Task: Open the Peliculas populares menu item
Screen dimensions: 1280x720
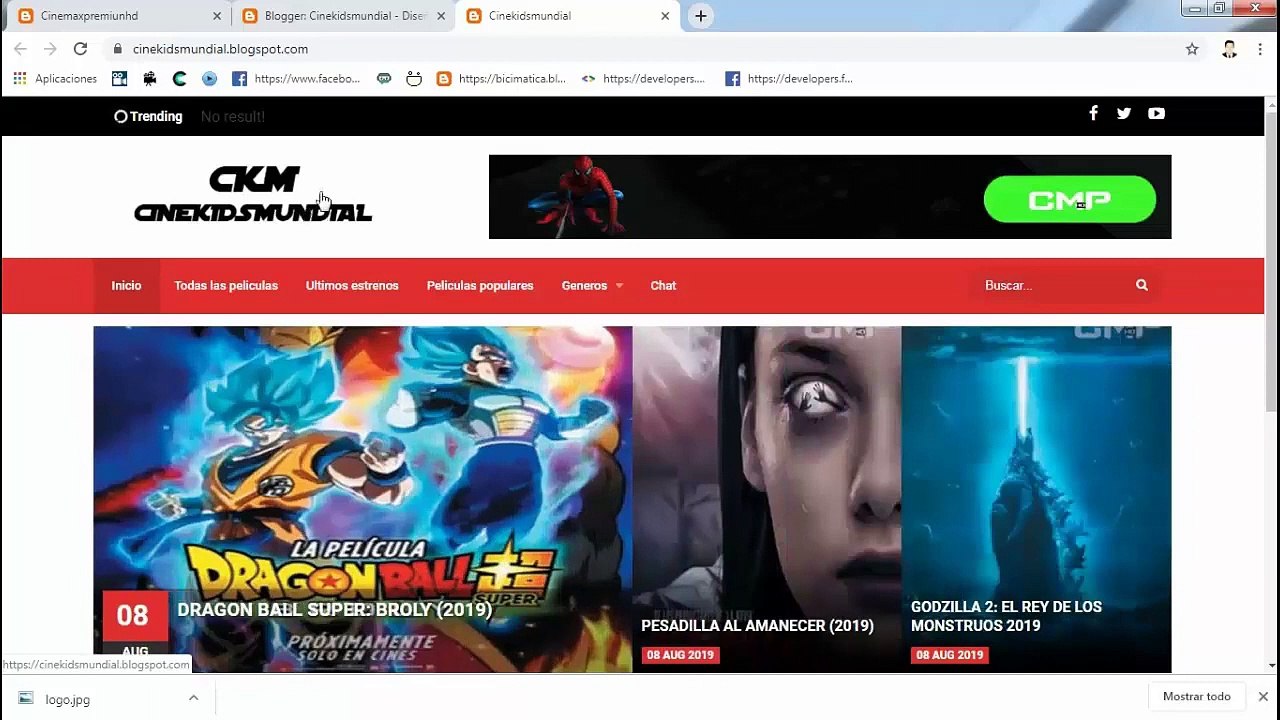Action: 480,285
